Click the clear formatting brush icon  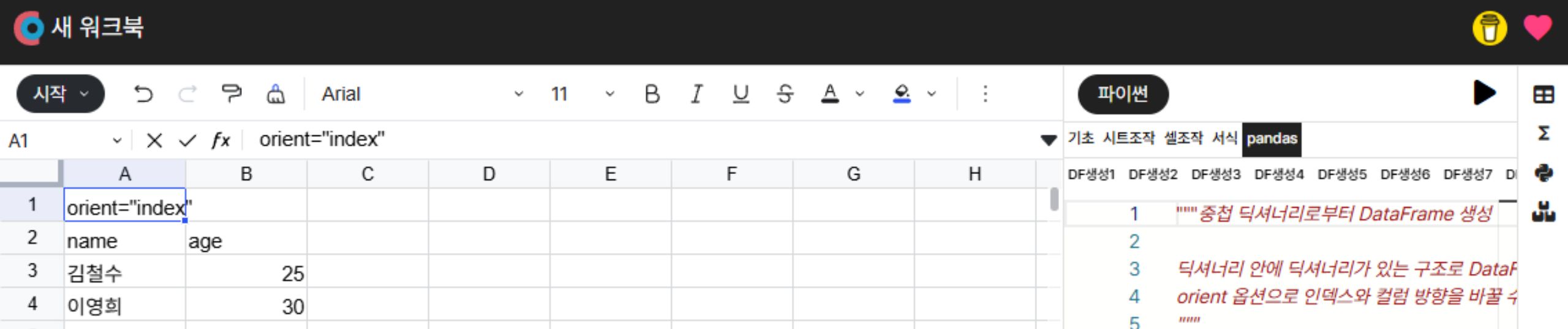pyautogui.click(x=276, y=94)
